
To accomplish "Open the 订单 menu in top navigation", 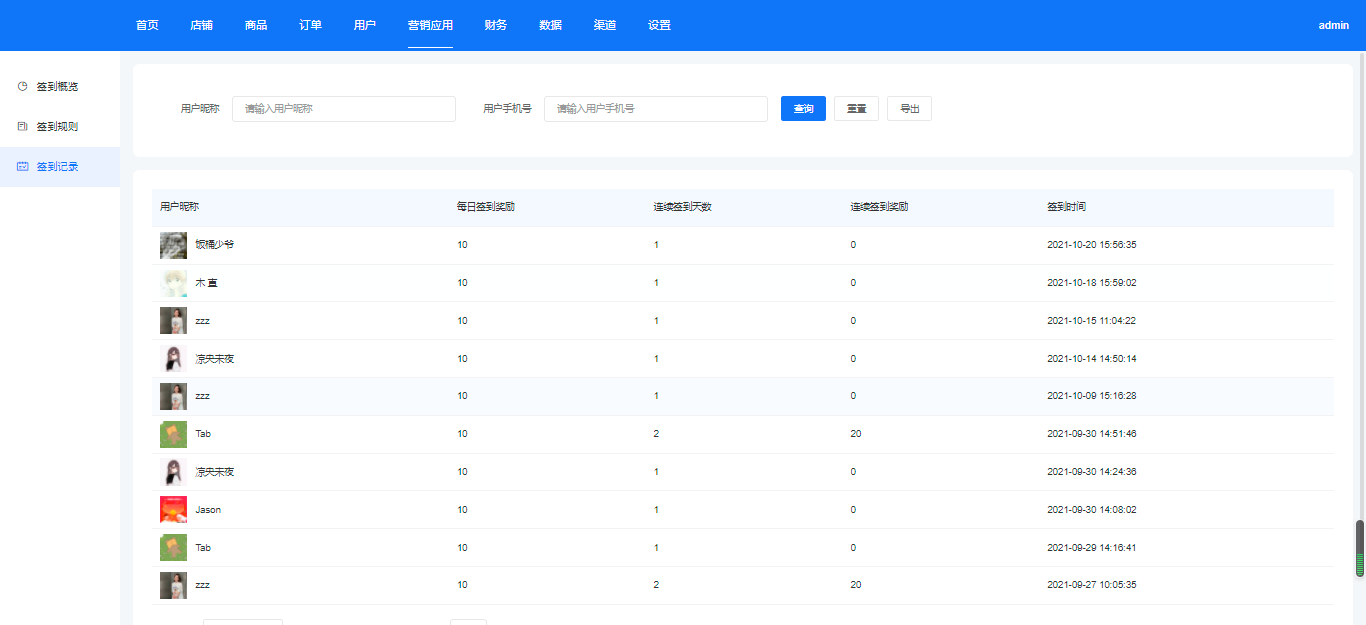I will [x=310, y=25].
